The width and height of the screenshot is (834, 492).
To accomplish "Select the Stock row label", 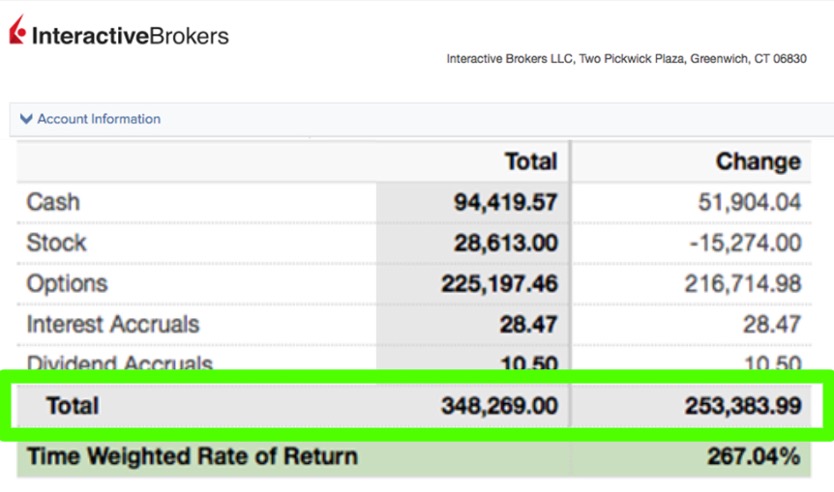I will click(x=56, y=243).
